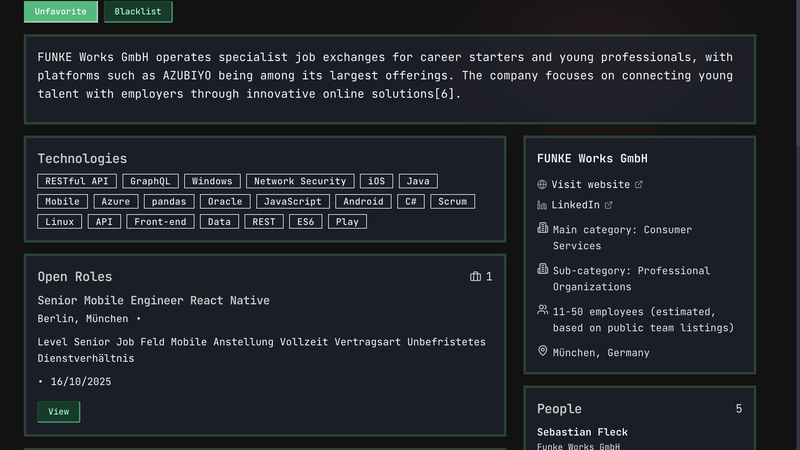Click the LinkedIn logo icon
Viewport: 800px width, 450px height.
pyautogui.click(x=542, y=205)
